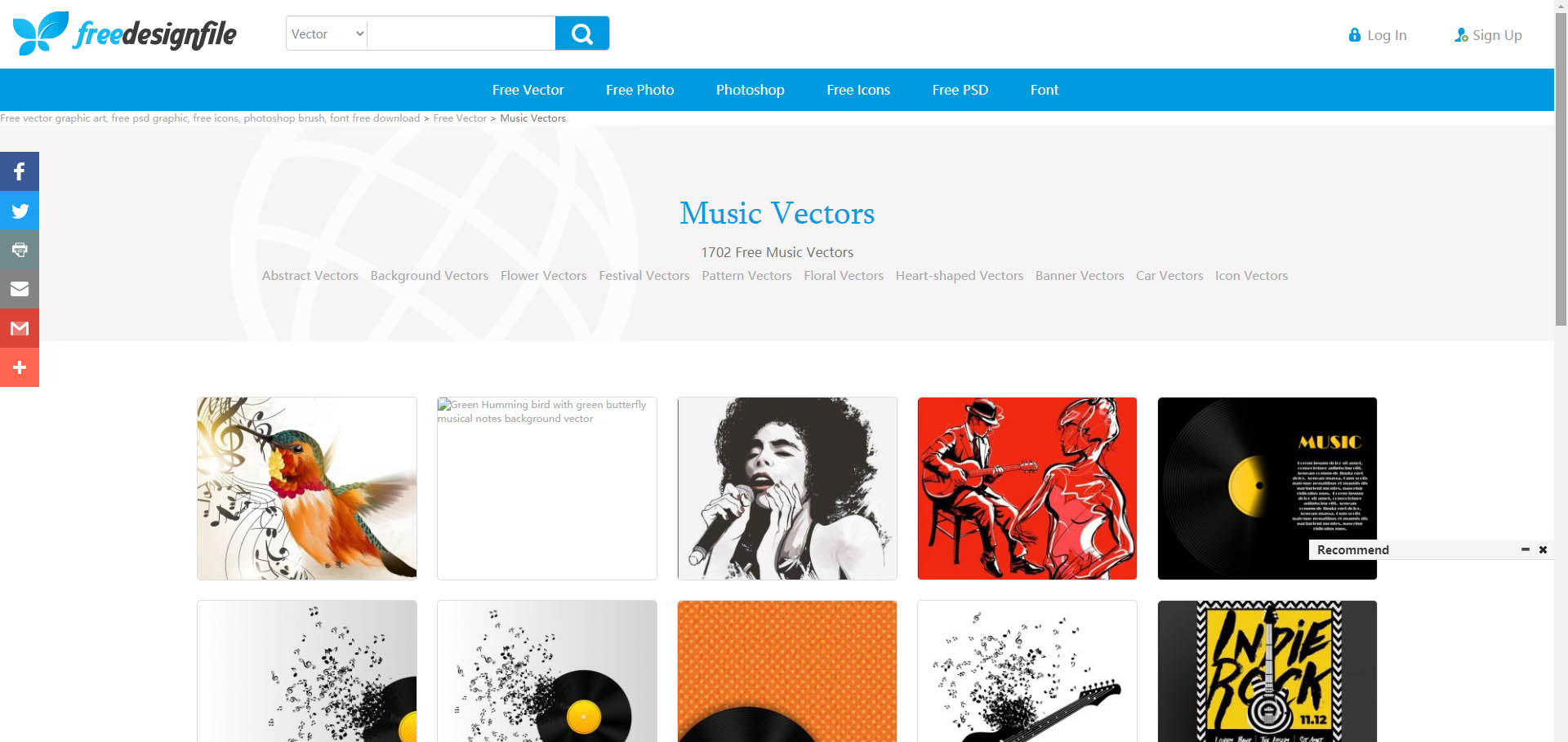
Task: Click the search magnifier button
Action: point(581,33)
